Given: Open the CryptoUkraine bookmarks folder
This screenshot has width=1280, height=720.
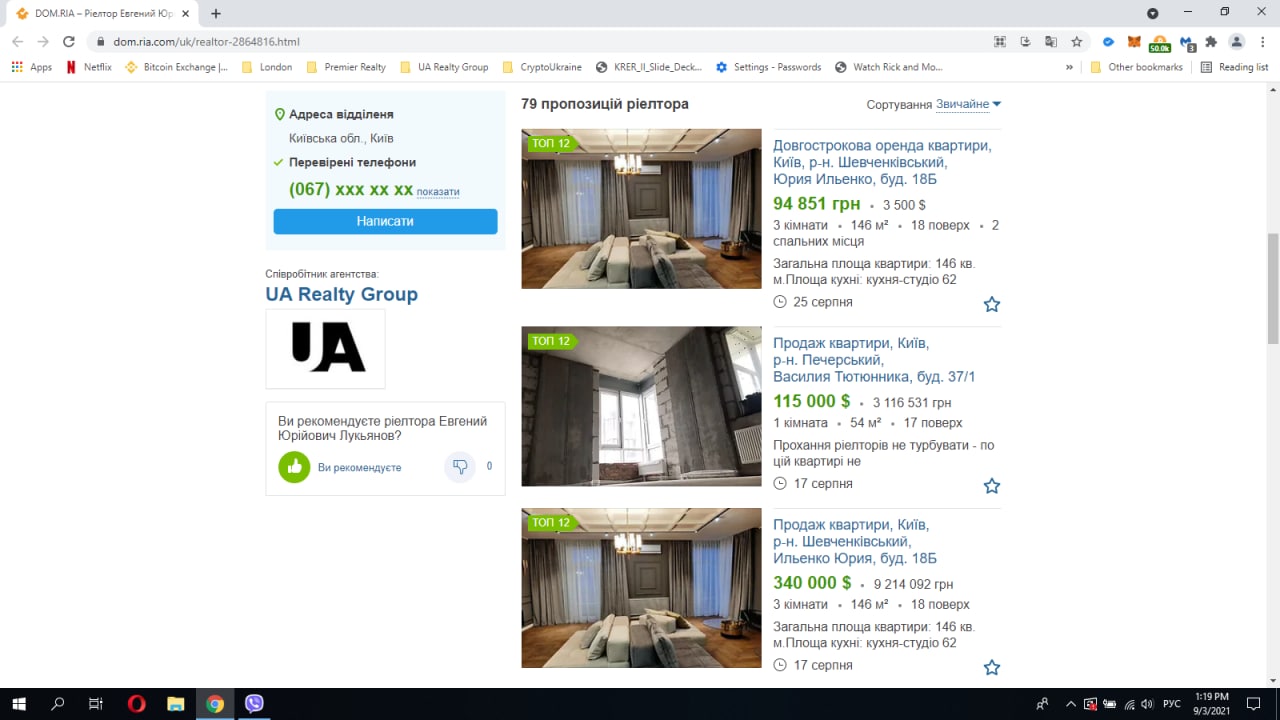Looking at the screenshot, I should point(542,67).
